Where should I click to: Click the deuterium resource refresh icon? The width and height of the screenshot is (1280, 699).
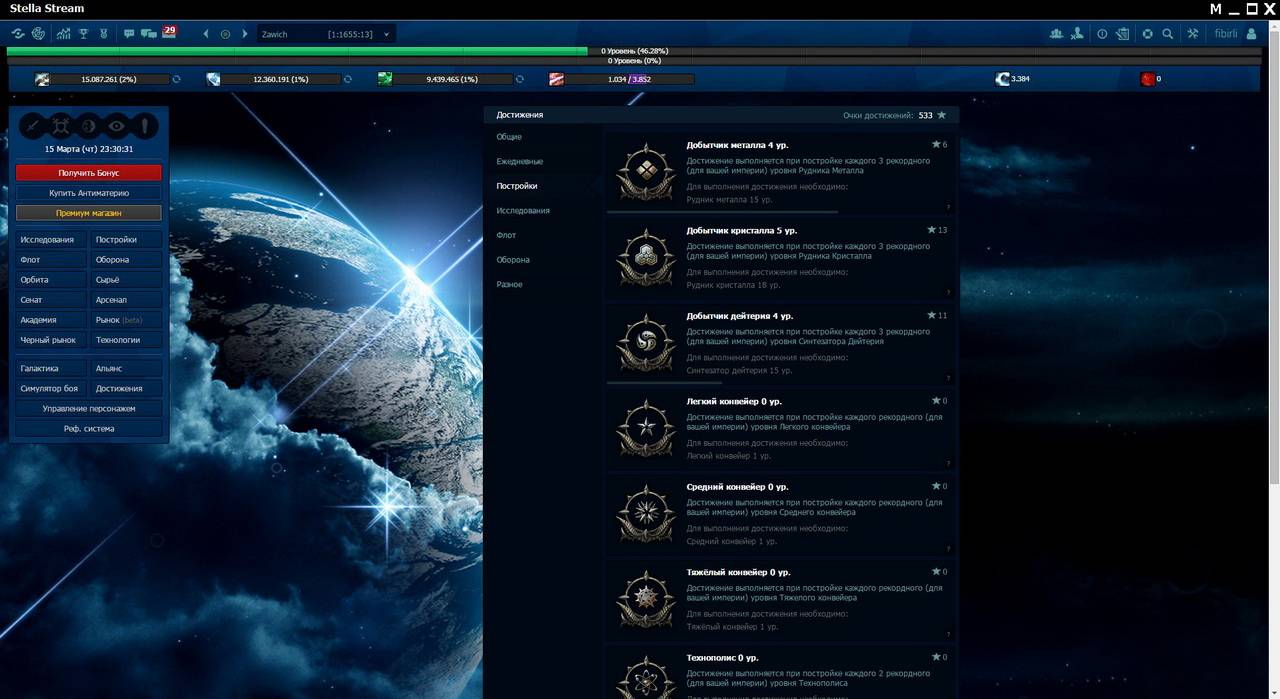520,79
